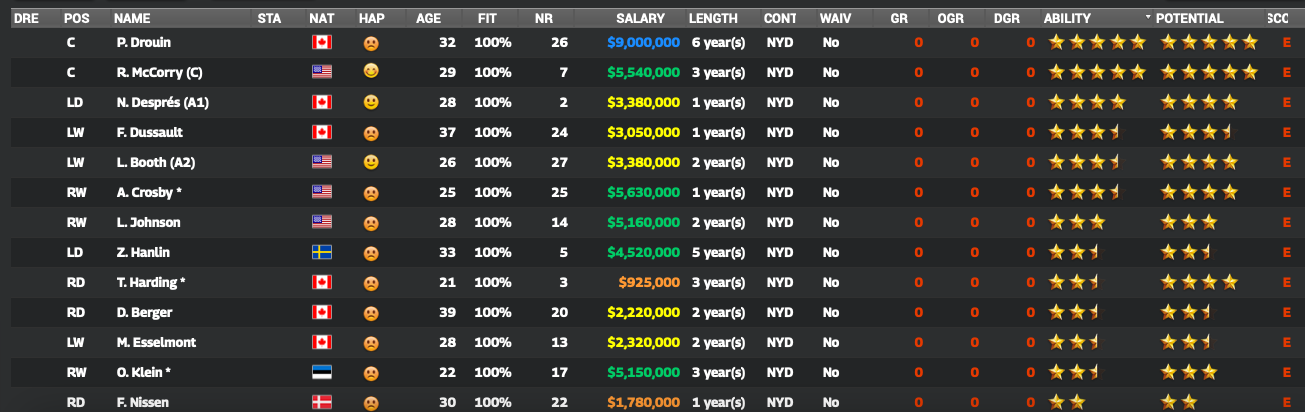Click P. Drouin's five-star ability rating
Viewport: 1305px width, 412px height.
pos(1096,43)
